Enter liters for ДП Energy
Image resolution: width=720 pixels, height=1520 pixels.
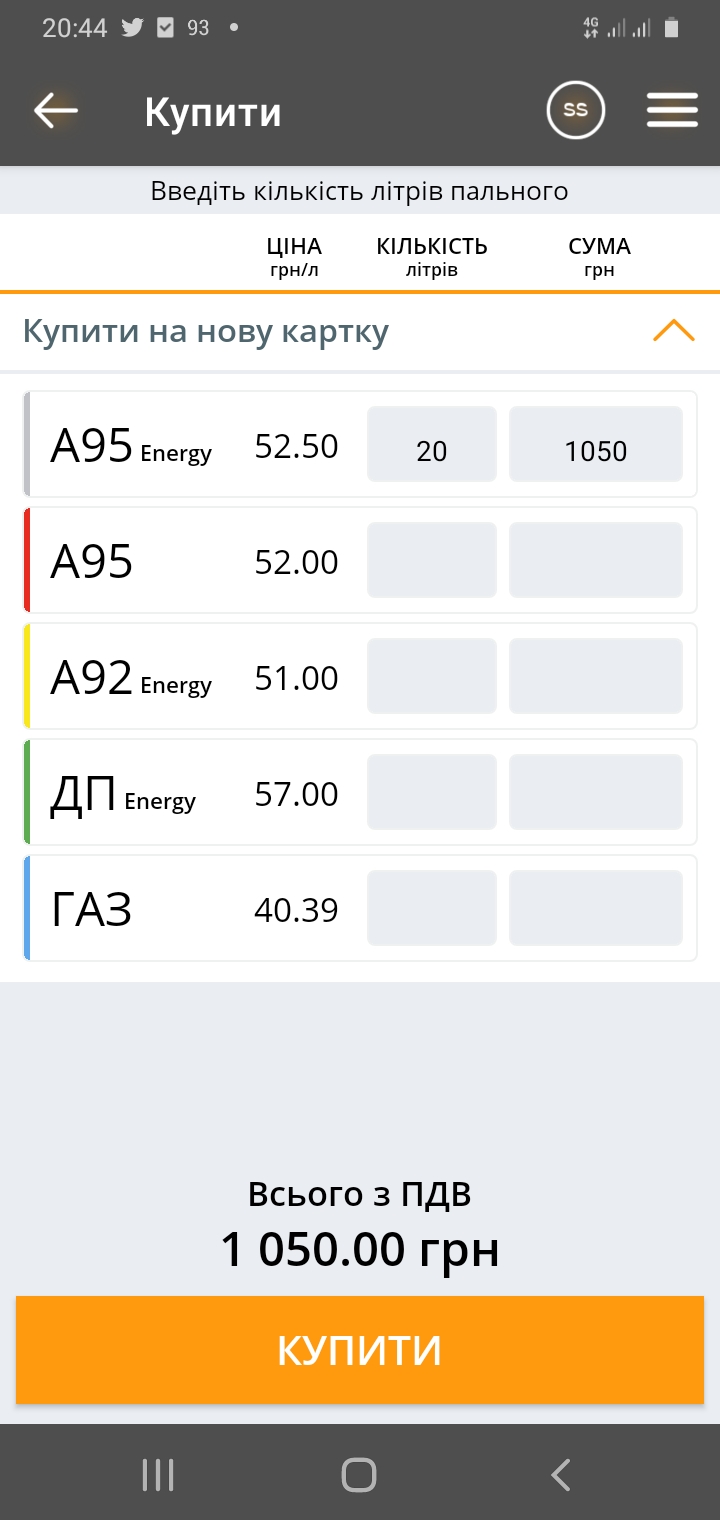432,792
